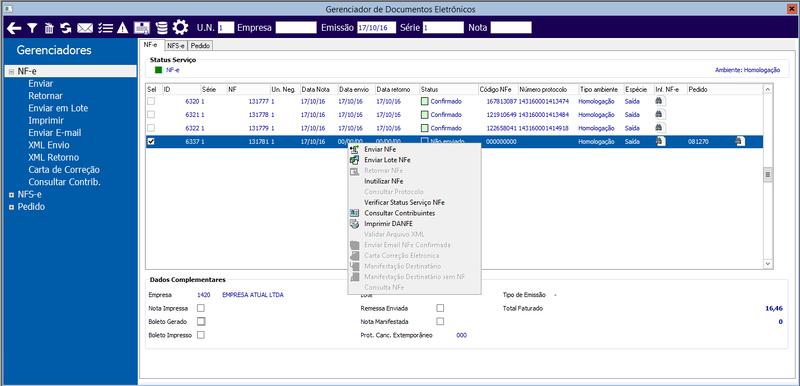Image resolution: width=800 pixels, height=386 pixels.
Task: Switch to the NFS-e tab
Action: coord(176,46)
